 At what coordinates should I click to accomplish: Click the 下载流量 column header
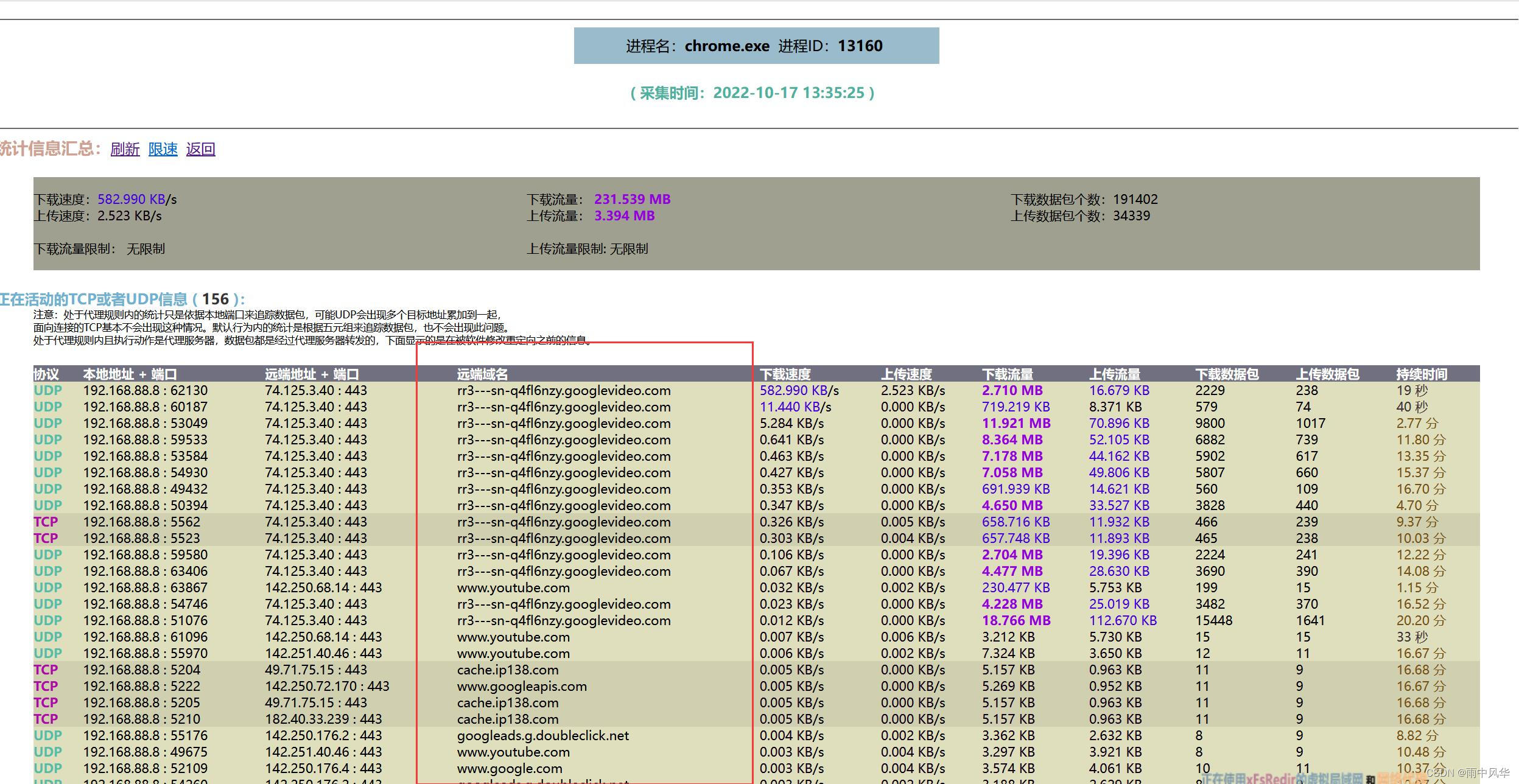pos(1007,374)
